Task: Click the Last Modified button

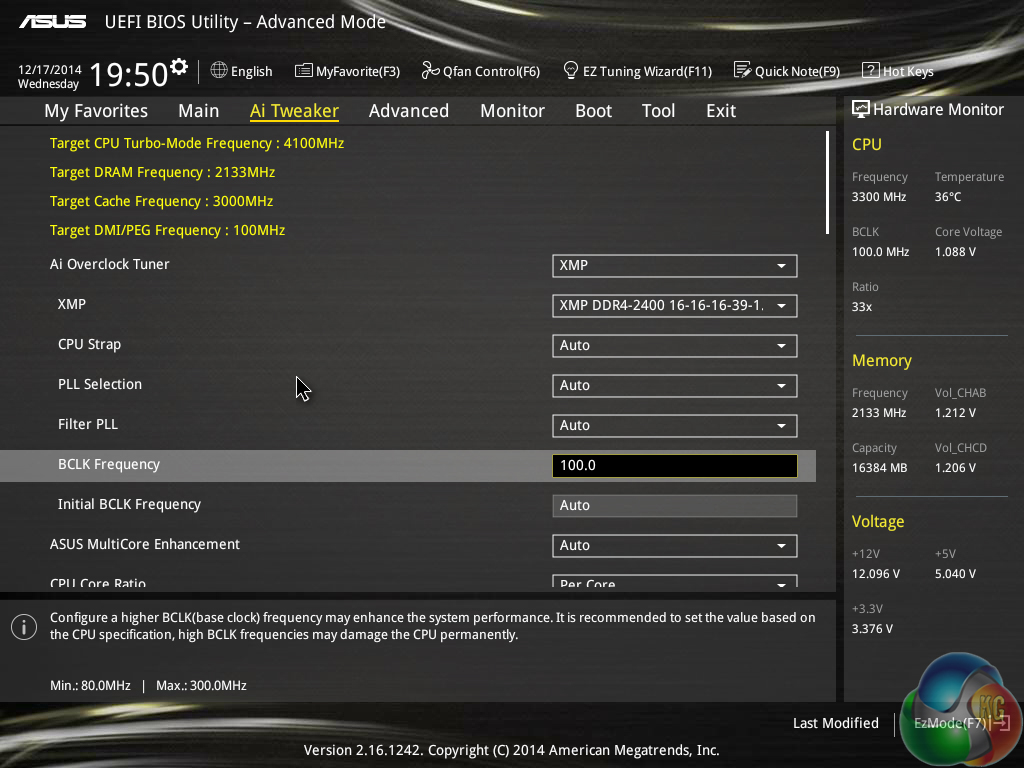Action: 835,723
